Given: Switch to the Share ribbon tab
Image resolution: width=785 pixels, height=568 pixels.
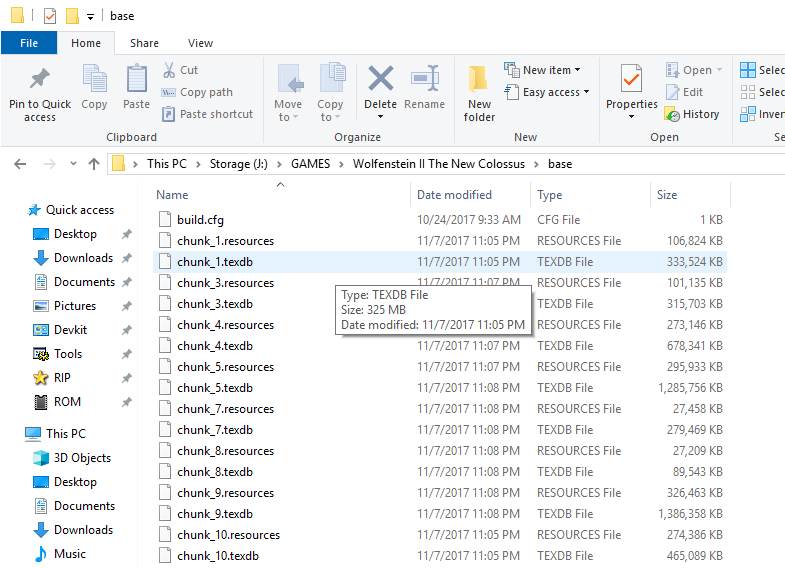Looking at the screenshot, I should click(144, 43).
